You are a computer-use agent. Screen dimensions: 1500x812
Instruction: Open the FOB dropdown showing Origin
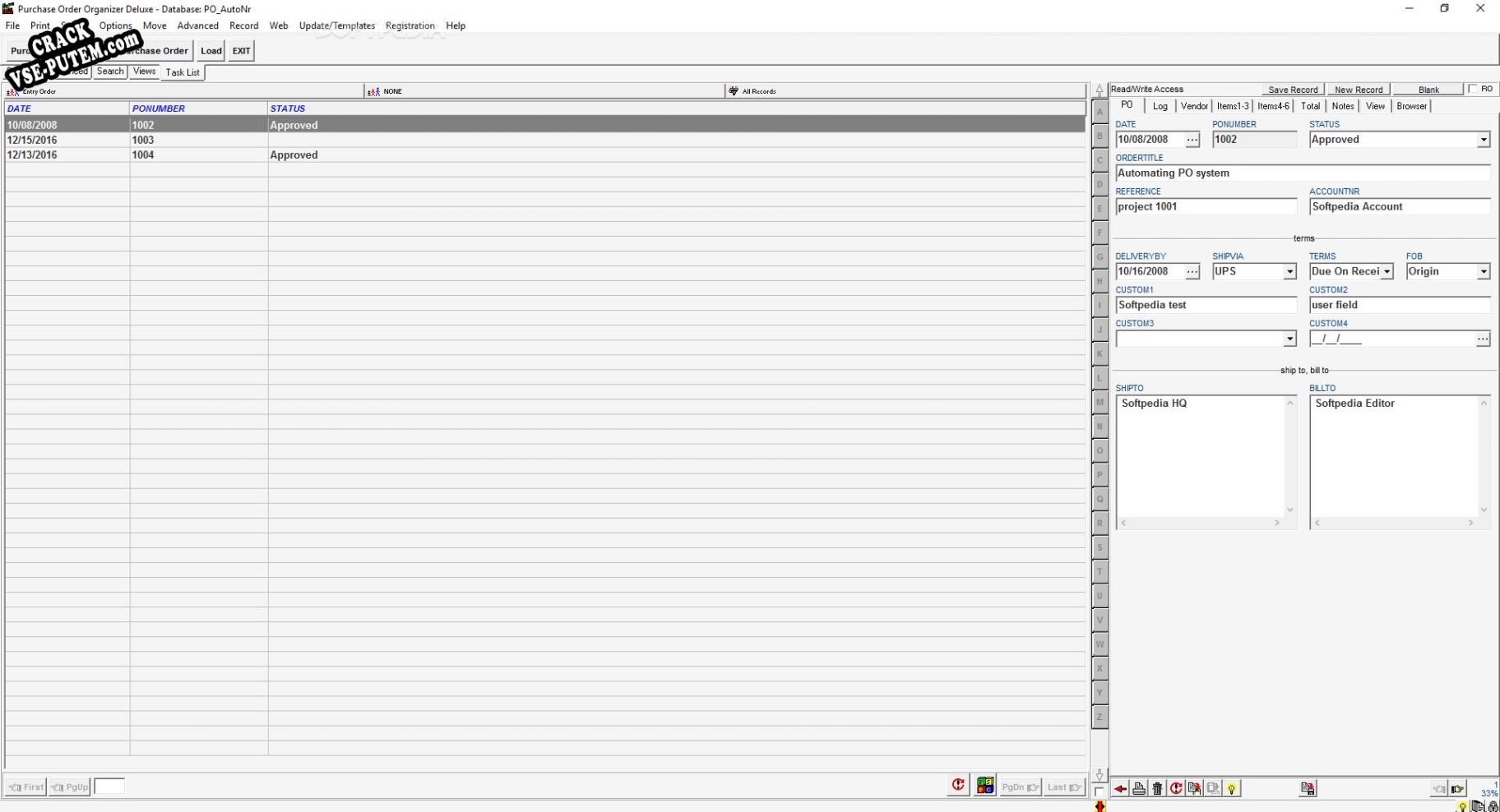(1484, 271)
